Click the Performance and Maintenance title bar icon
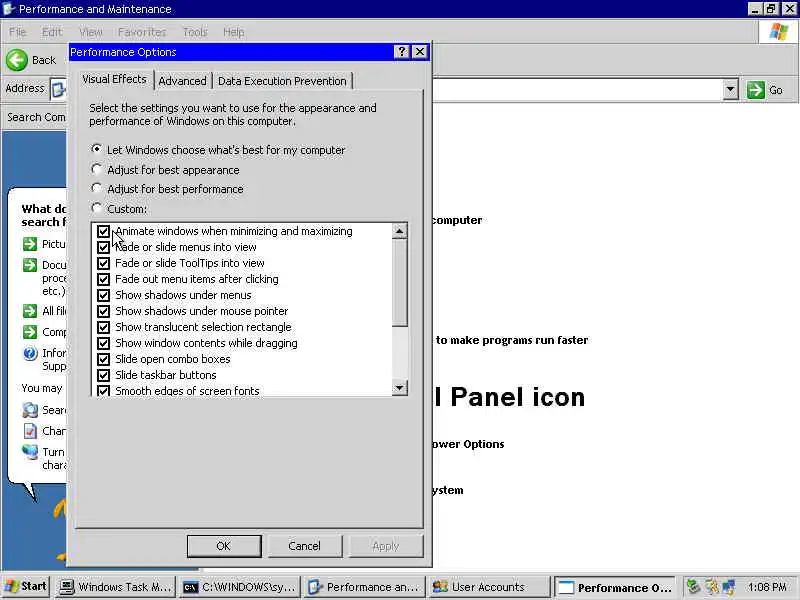Viewport: 800px width, 600px height. coord(9,9)
